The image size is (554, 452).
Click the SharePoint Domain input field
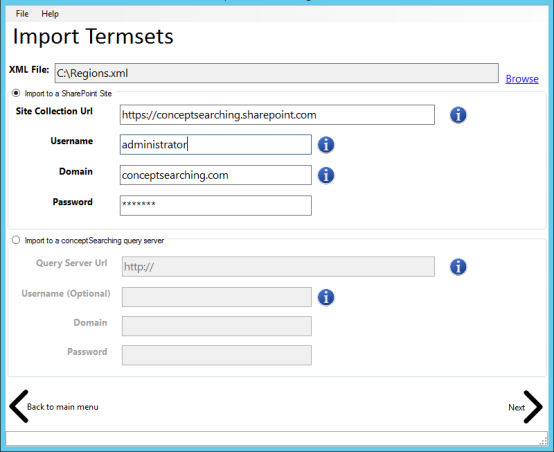click(216, 175)
